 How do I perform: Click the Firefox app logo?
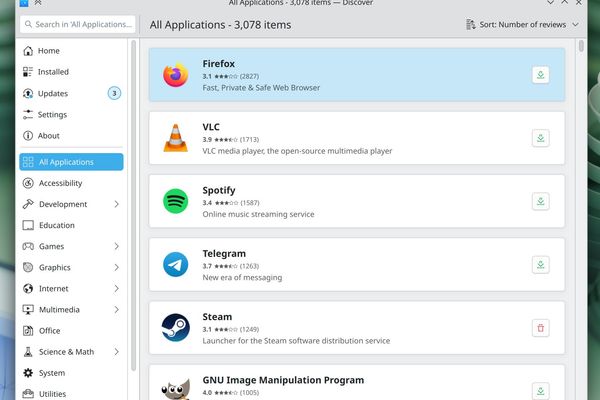(x=176, y=75)
